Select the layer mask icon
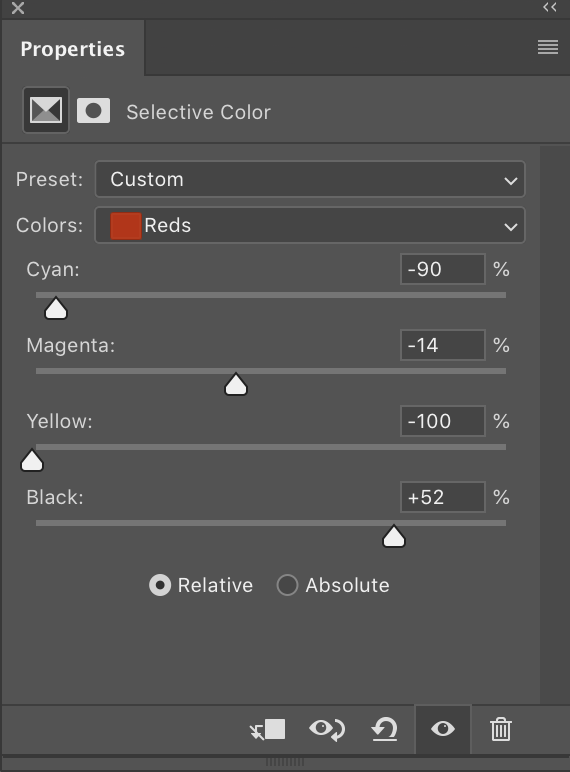This screenshot has height=772, width=570. pos(94,110)
